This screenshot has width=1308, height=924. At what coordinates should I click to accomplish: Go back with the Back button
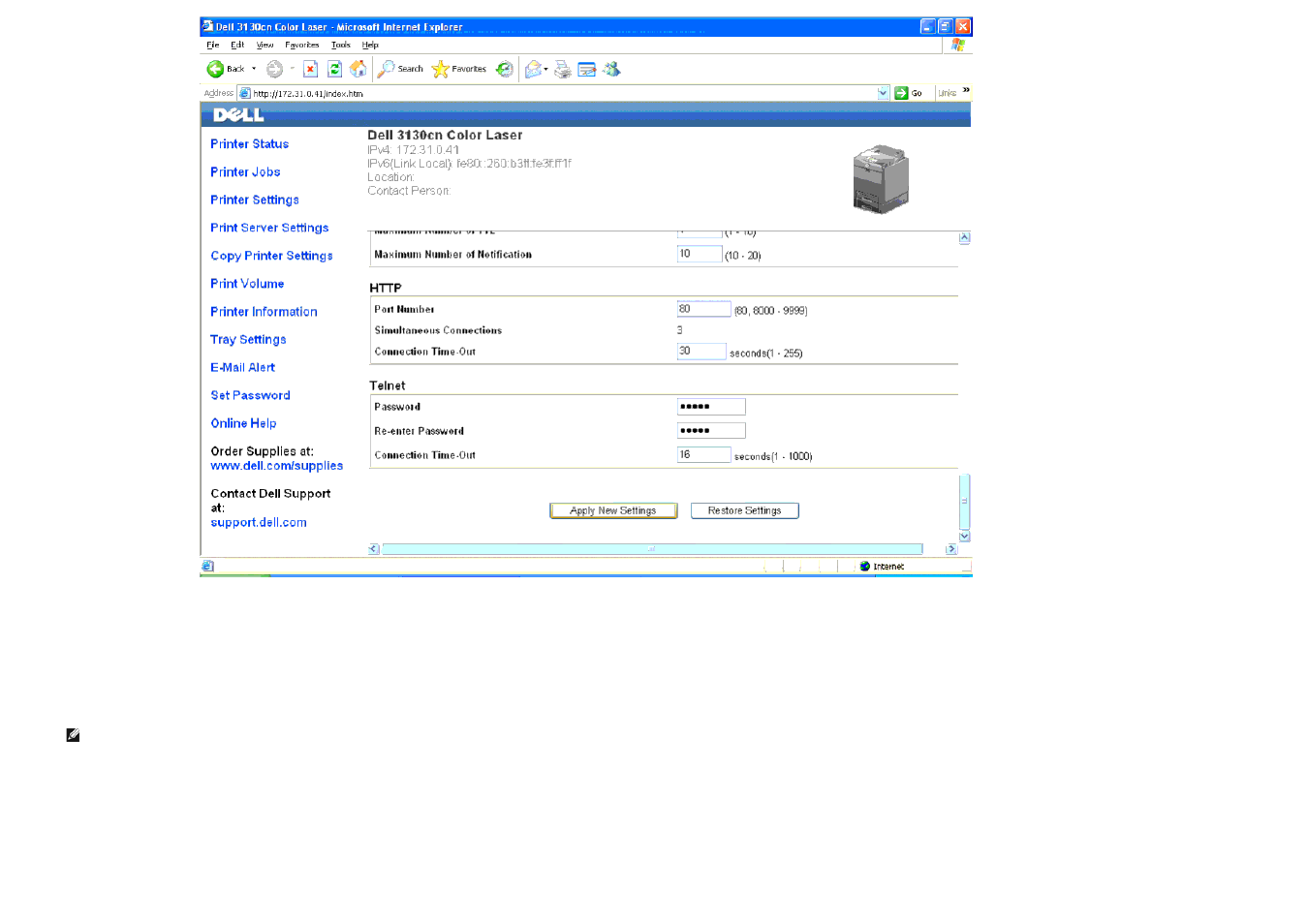pyautogui.click(x=225, y=69)
